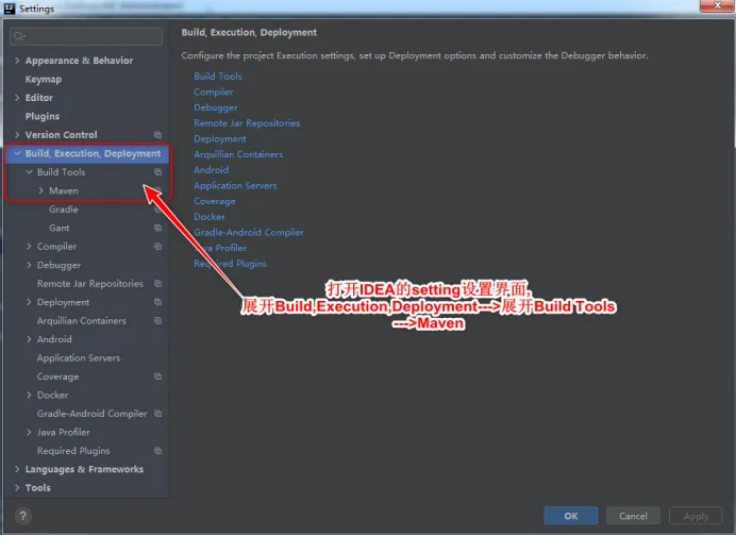The image size is (737, 537).
Task: Open the Compiler link
Action: [x=213, y=92]
